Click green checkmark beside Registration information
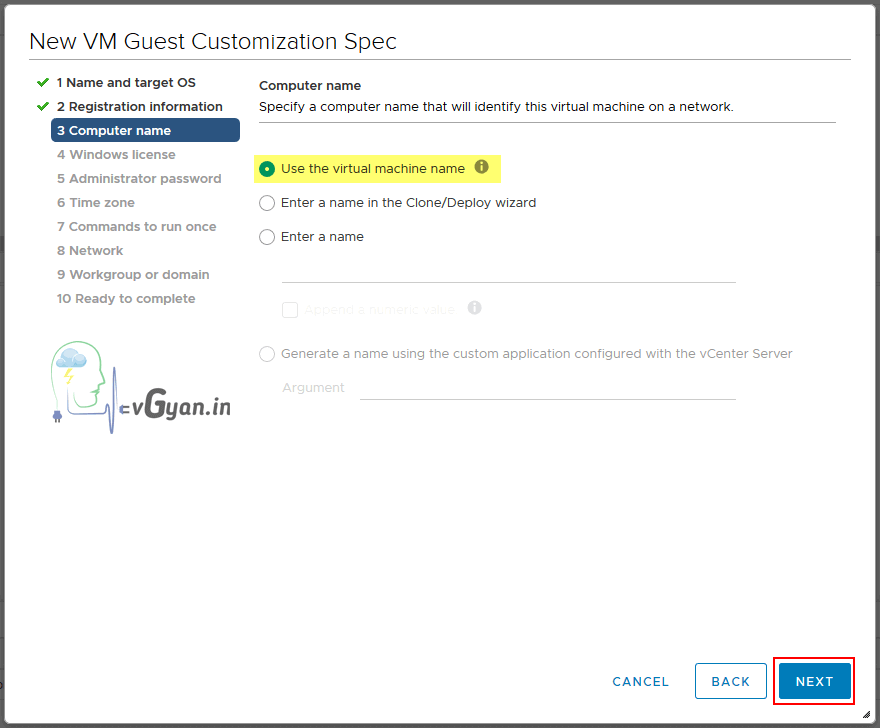 [43, 106]
